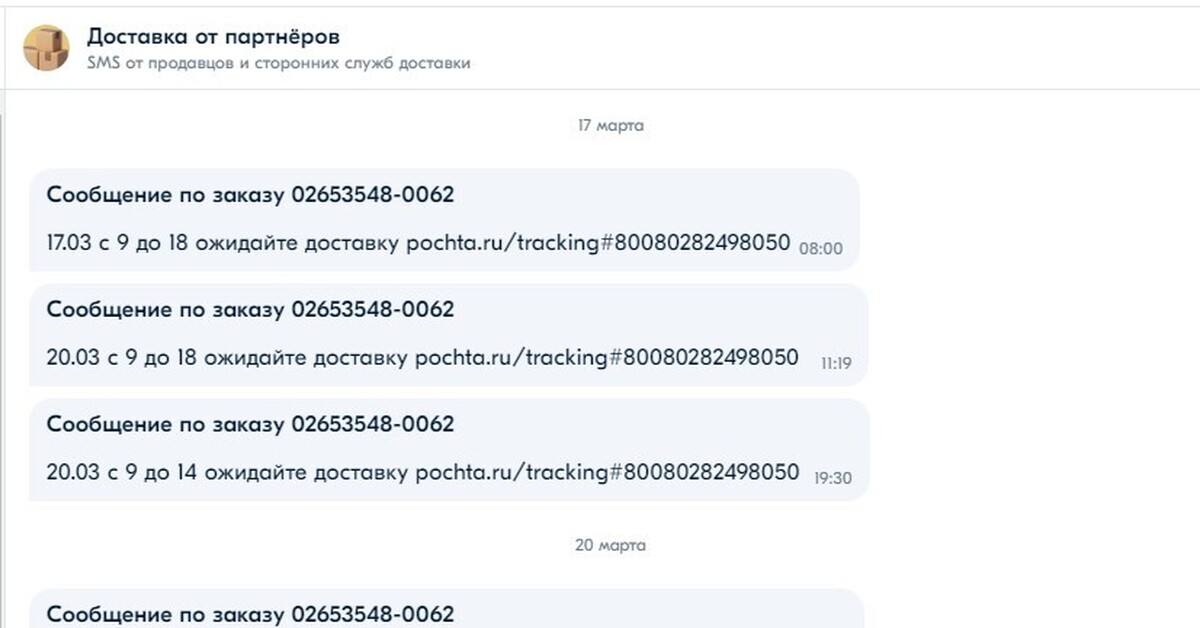Viewport: 1200px width, 628px height.
Task: Click the 08:00 message timestamp
Action: [x=821, y=249]
